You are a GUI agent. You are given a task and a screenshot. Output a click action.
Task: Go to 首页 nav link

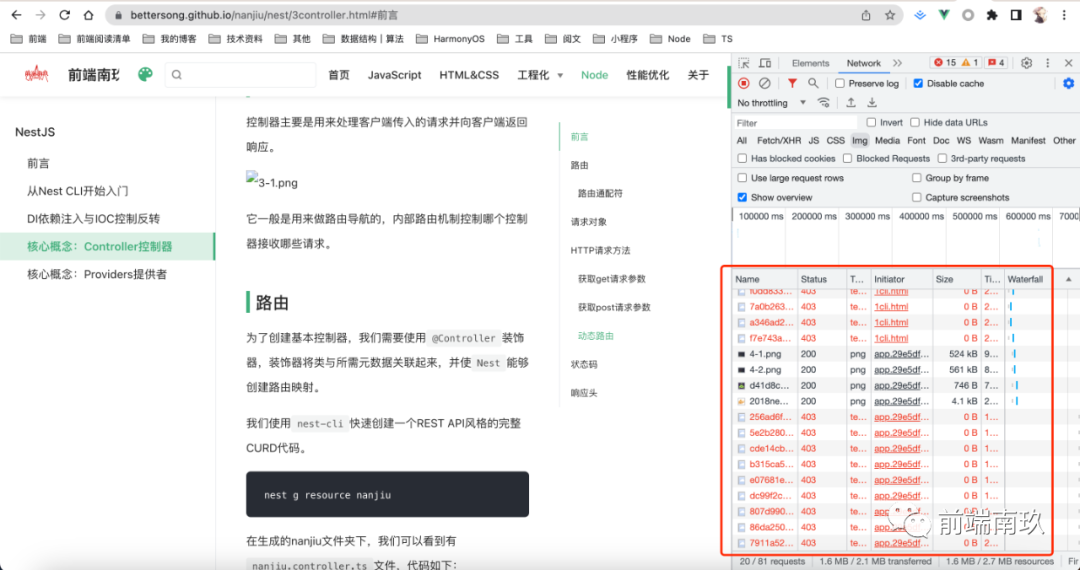[339, 75]
